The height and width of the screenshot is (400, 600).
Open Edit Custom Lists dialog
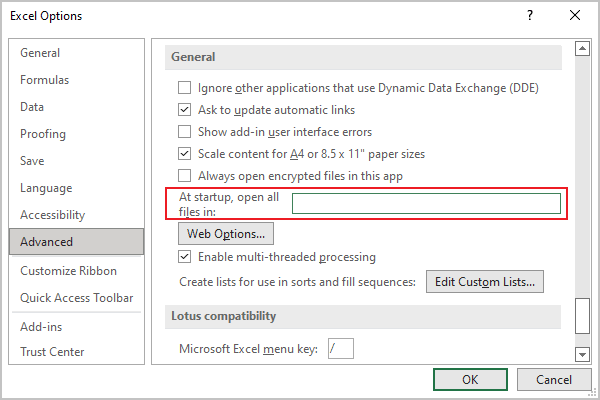(x=485, y=282)
